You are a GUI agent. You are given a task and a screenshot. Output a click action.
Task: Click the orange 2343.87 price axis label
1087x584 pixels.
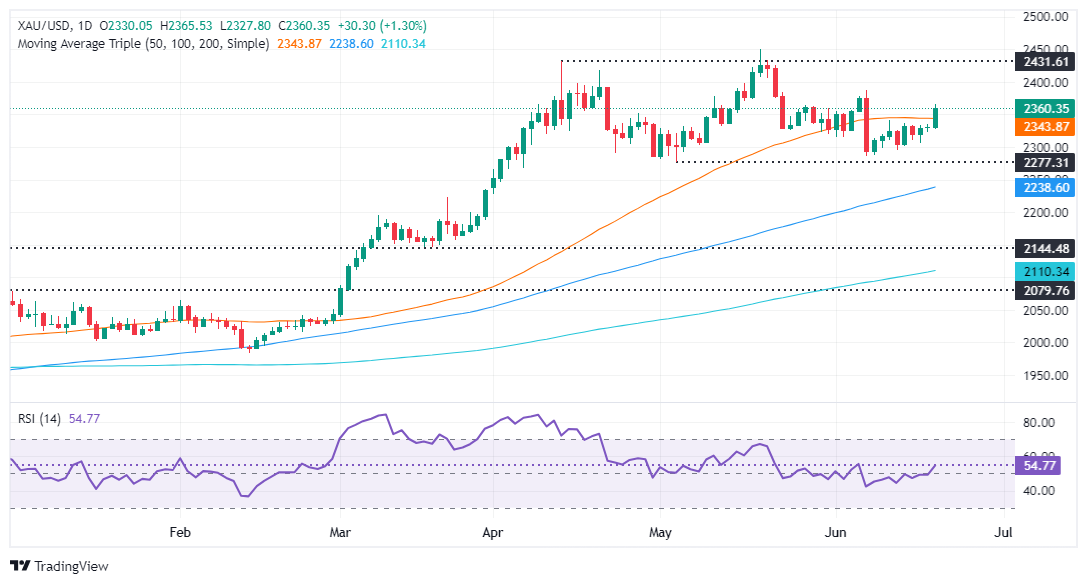tap(1045, 127)
